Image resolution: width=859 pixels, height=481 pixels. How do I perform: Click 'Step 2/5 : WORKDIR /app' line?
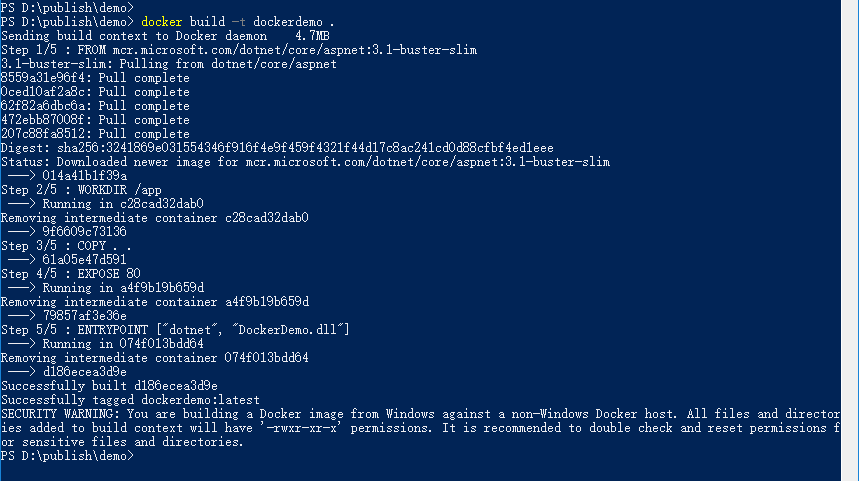point(81,190)
